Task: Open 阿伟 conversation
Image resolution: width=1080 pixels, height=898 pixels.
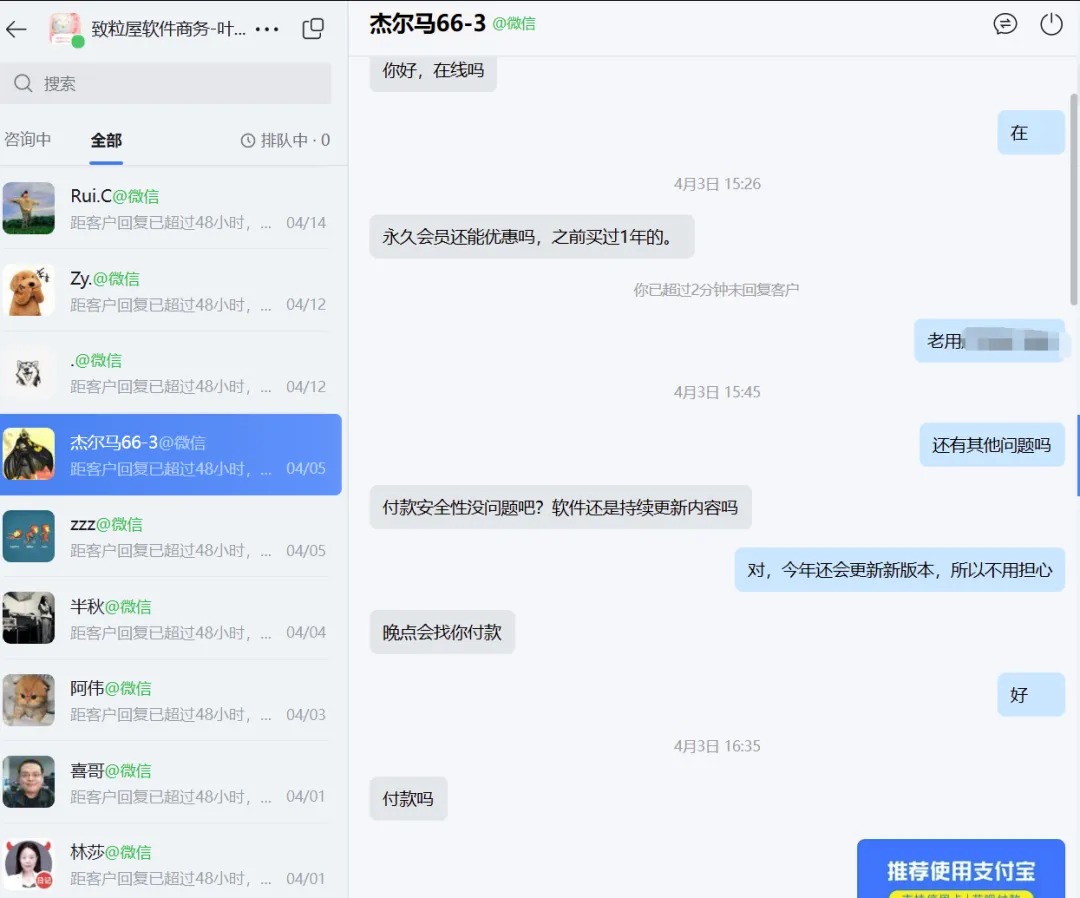Action: click(171, 700)
